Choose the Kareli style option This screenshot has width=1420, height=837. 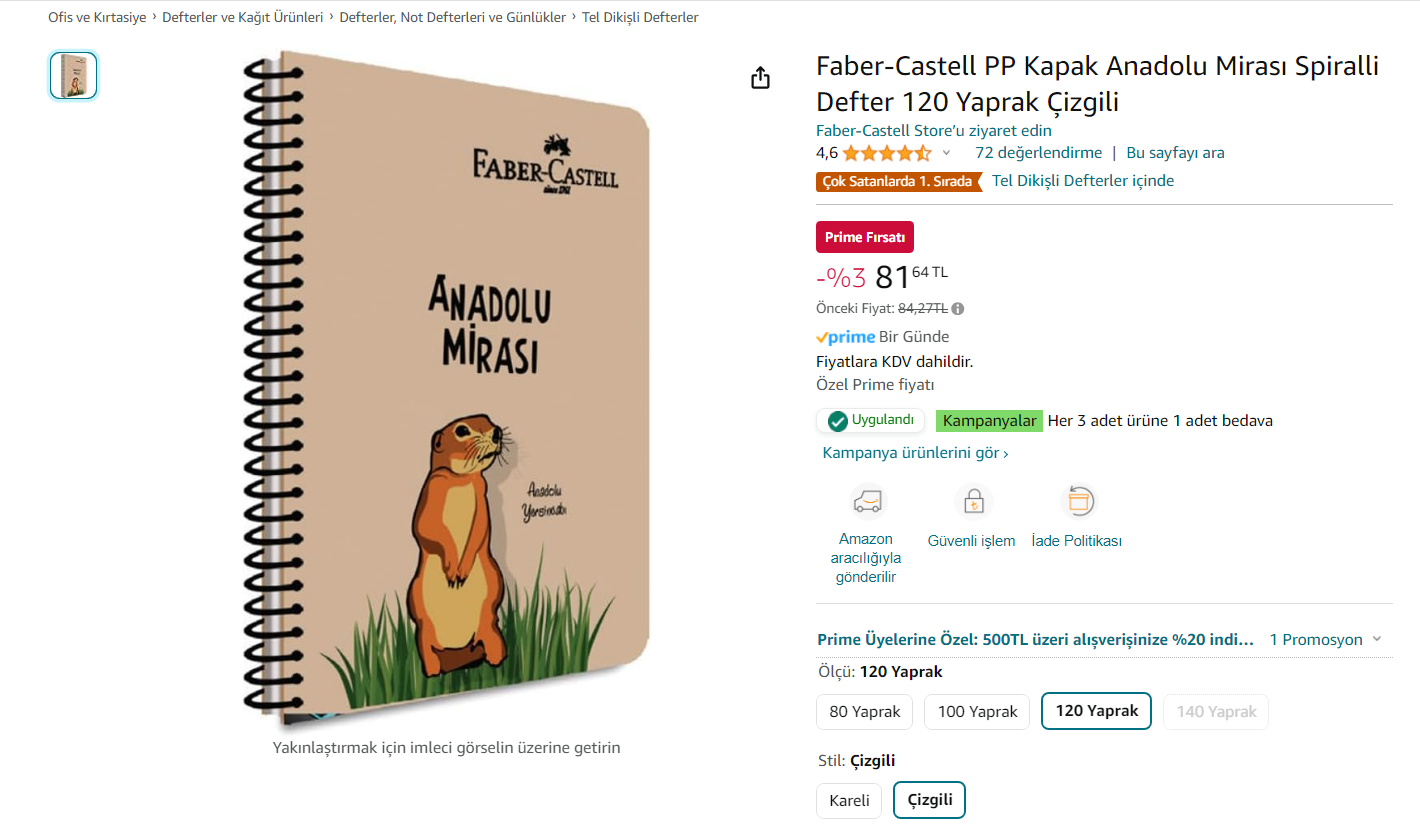pyautogui.click(x=850, y=801)
